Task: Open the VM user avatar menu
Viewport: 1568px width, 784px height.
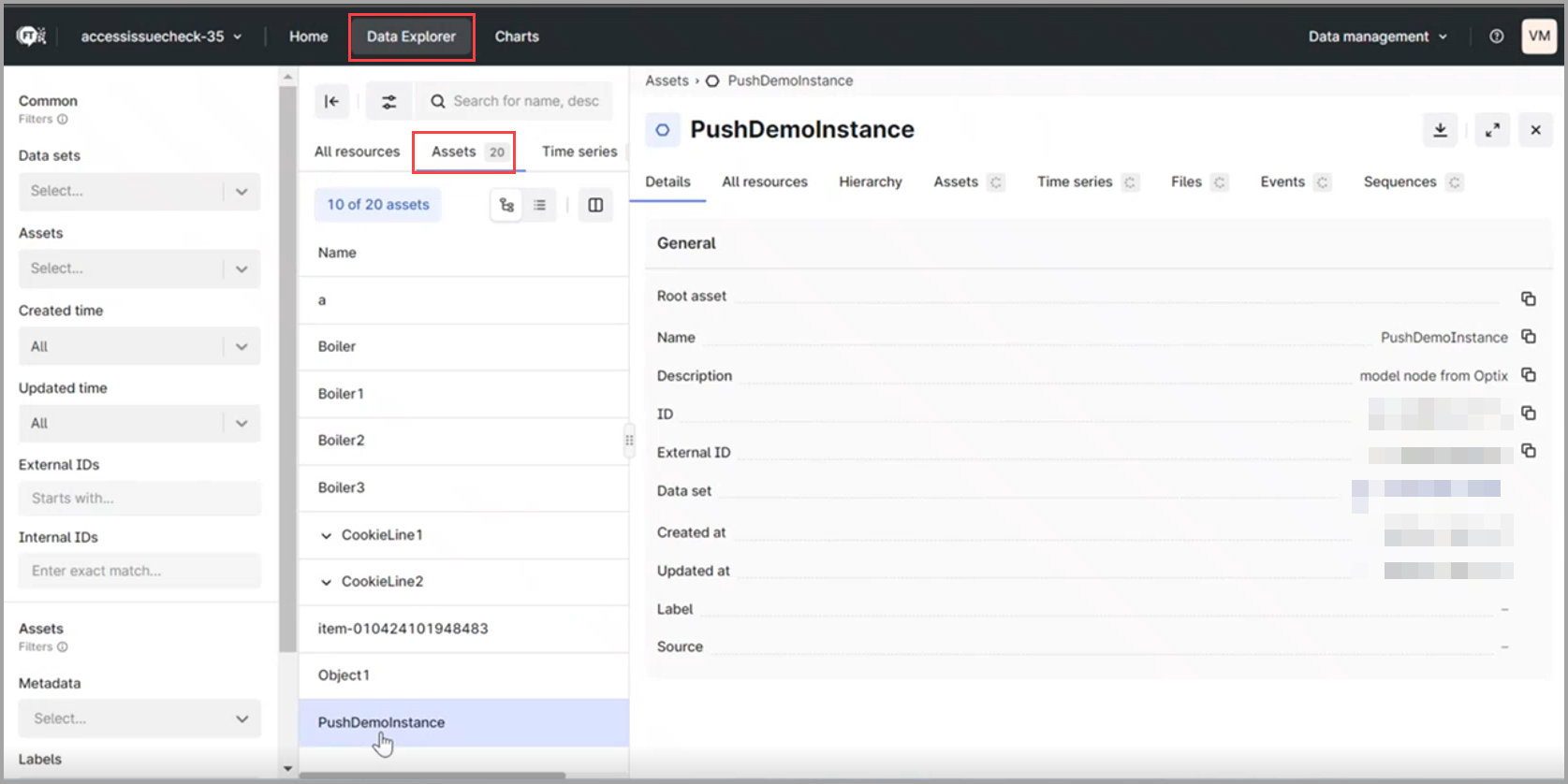Action: [1539, 36]
